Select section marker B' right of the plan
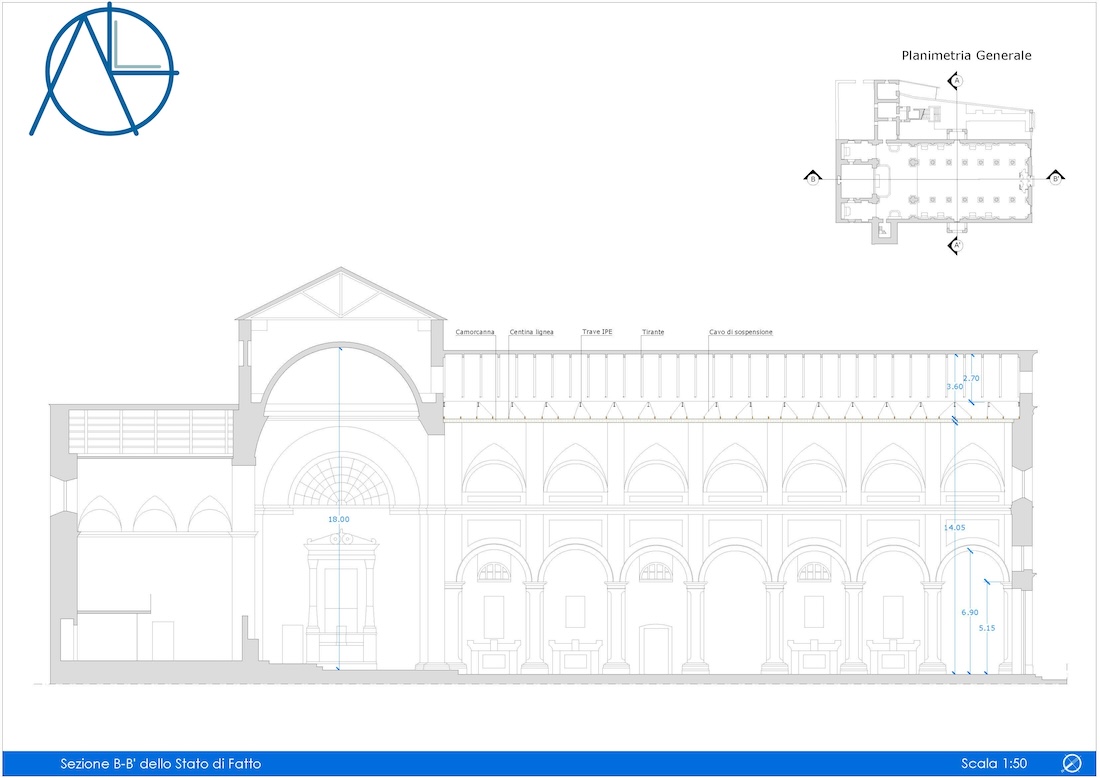 pyautogui.click(x=1055, y=178)
